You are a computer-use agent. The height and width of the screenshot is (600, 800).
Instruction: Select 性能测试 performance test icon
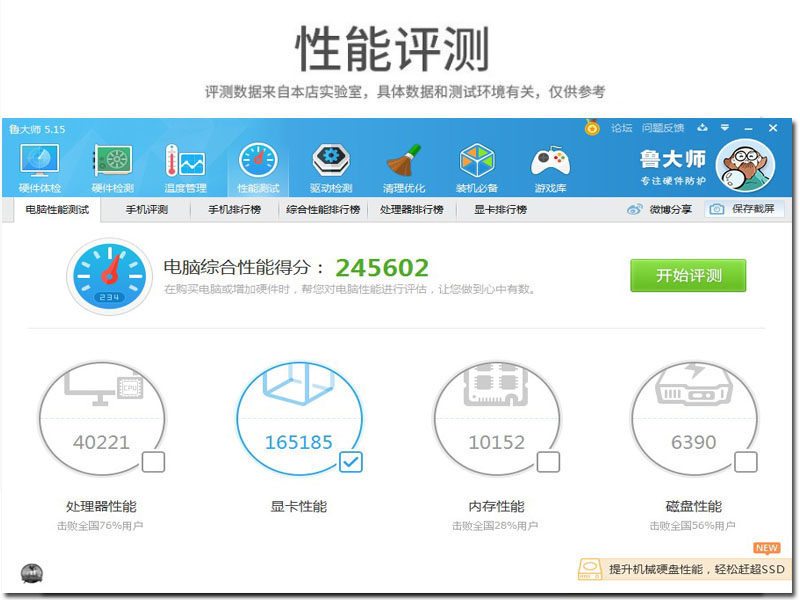(258, 168)
